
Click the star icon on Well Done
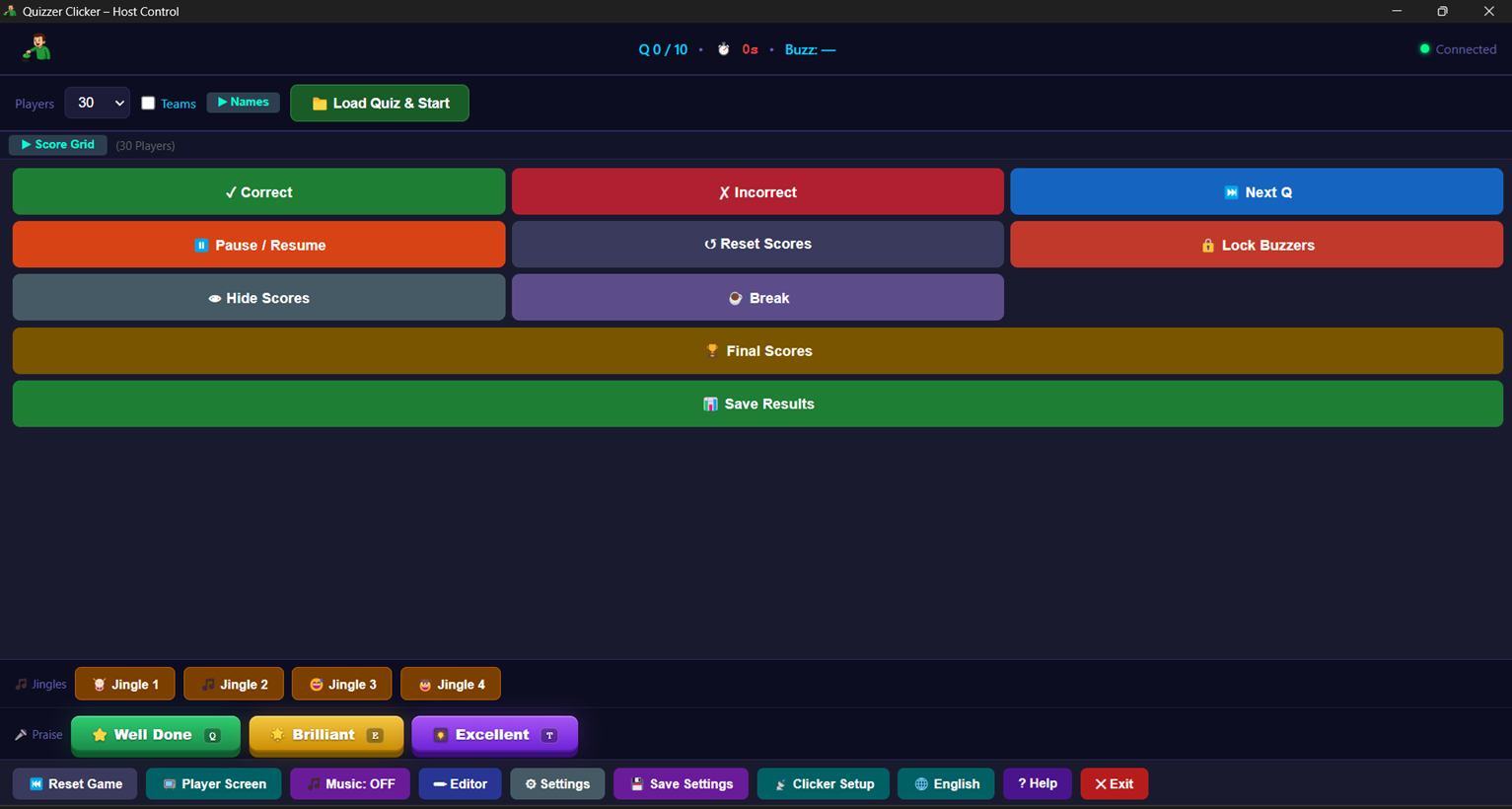pos(99,735)
